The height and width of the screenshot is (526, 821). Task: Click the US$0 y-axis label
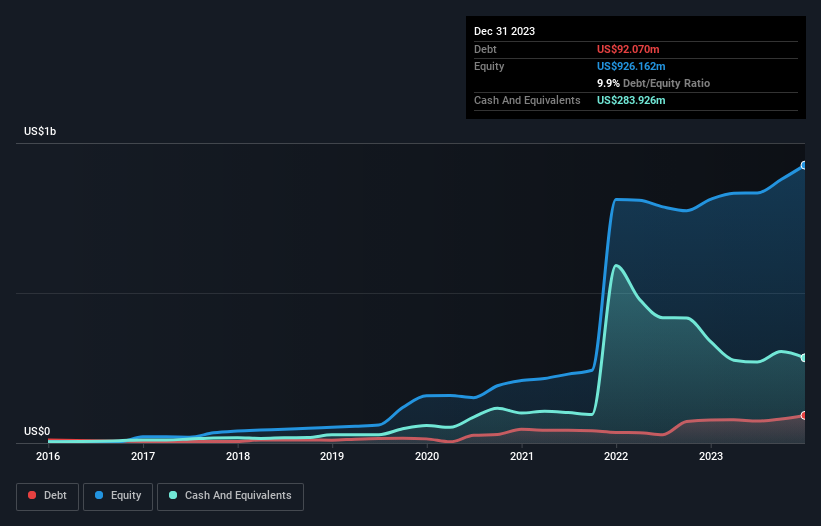[x=37, y=431]
